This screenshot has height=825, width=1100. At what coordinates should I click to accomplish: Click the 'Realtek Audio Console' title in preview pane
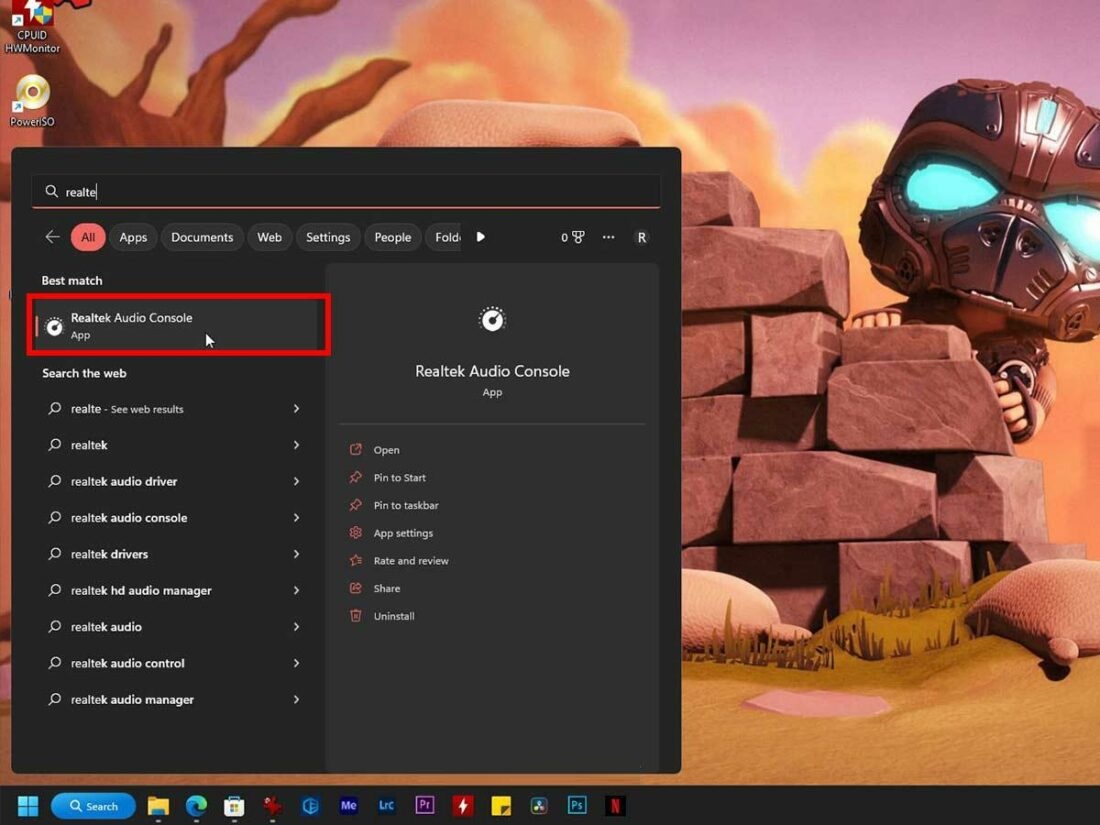coord(492,371)
